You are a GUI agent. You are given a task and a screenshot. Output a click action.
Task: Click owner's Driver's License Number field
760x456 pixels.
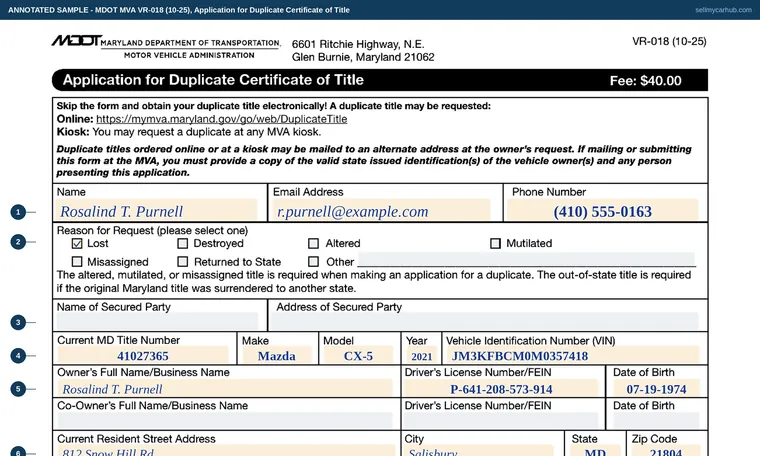[501, 389]
